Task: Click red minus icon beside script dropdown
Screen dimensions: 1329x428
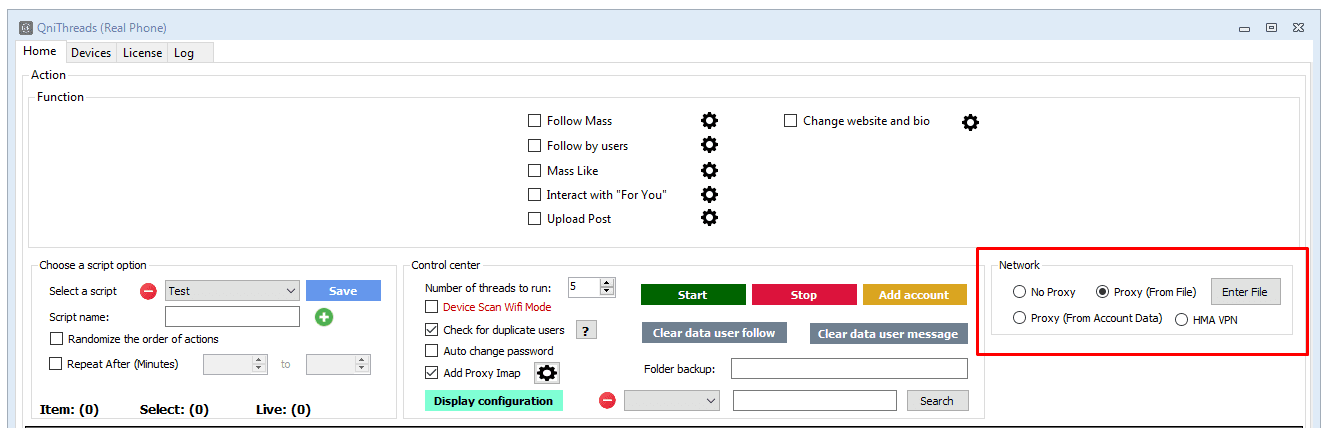Action: tap(148, 291)
